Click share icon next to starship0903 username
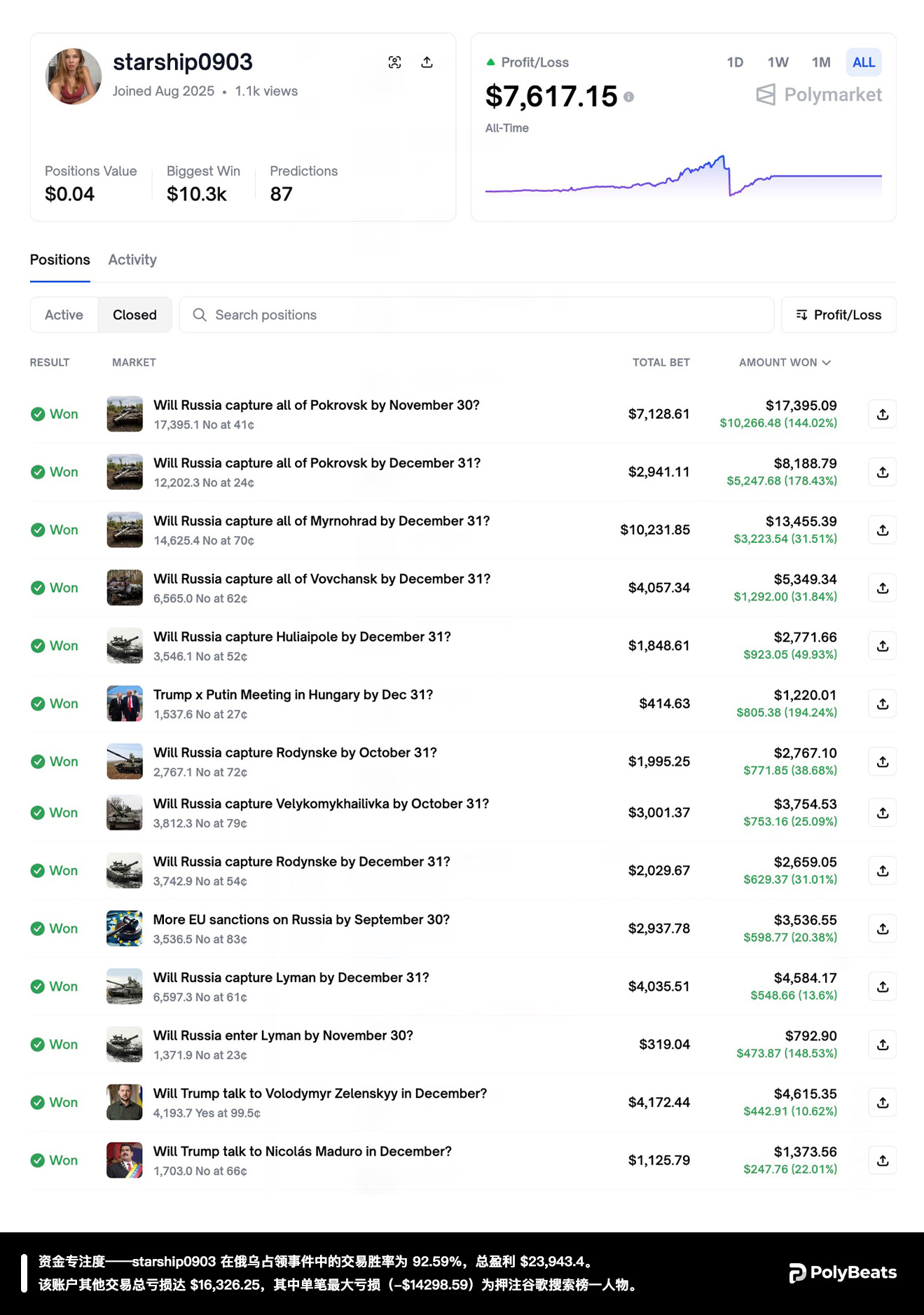 coord(427,62)
